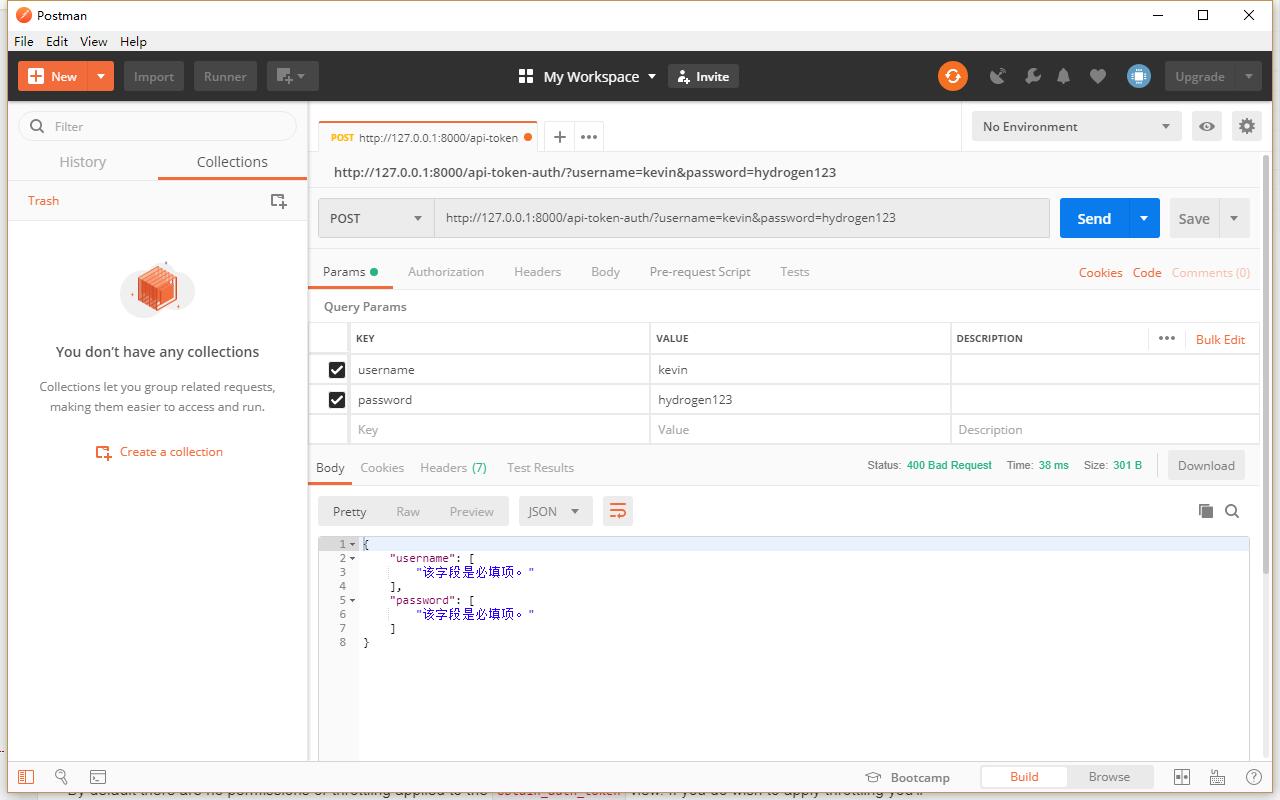Open the help question mark icon
Image resolution: width=1280 pixels, height=800 pixels.
coord(1253,777)
